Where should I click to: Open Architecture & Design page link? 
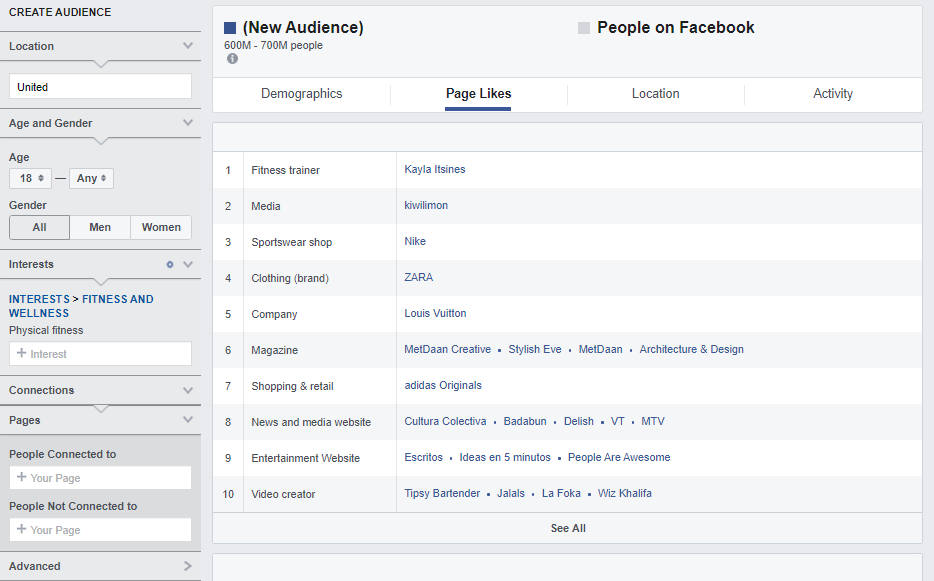click(692, 349)
